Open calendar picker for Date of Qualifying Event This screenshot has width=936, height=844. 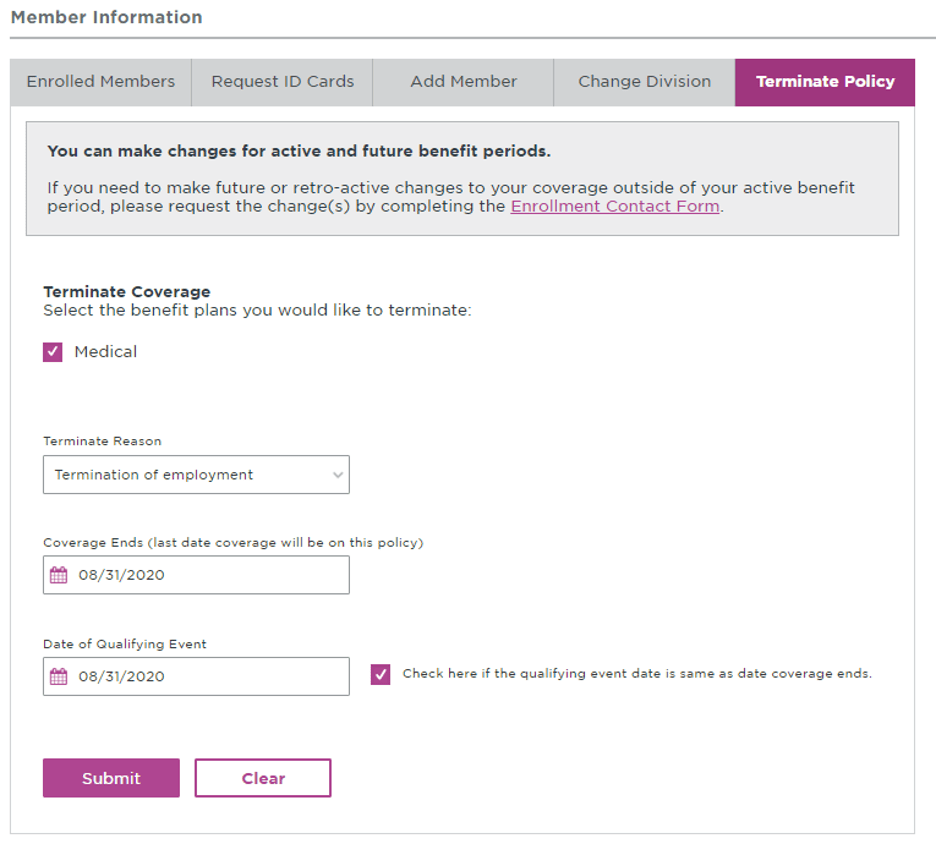point(58,677)
